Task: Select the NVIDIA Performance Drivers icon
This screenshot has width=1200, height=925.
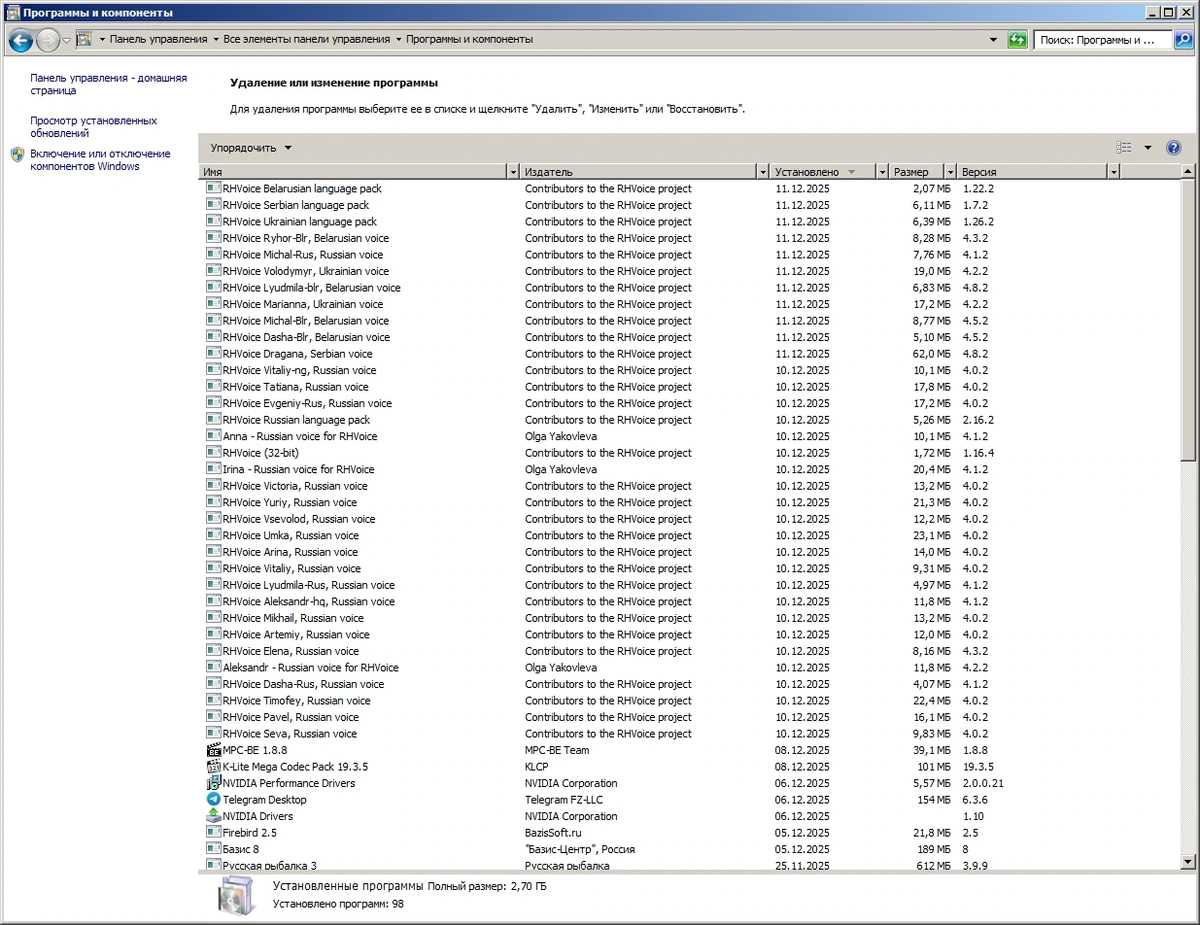Action: [x=213, y=783]
